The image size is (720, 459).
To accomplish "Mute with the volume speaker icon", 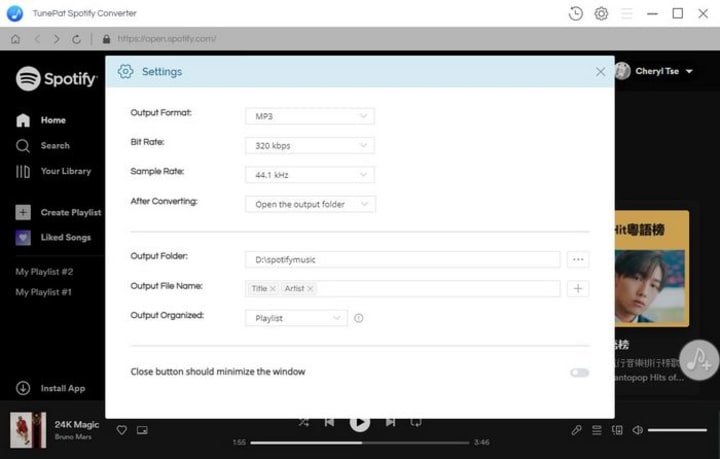I will point(637,430).
